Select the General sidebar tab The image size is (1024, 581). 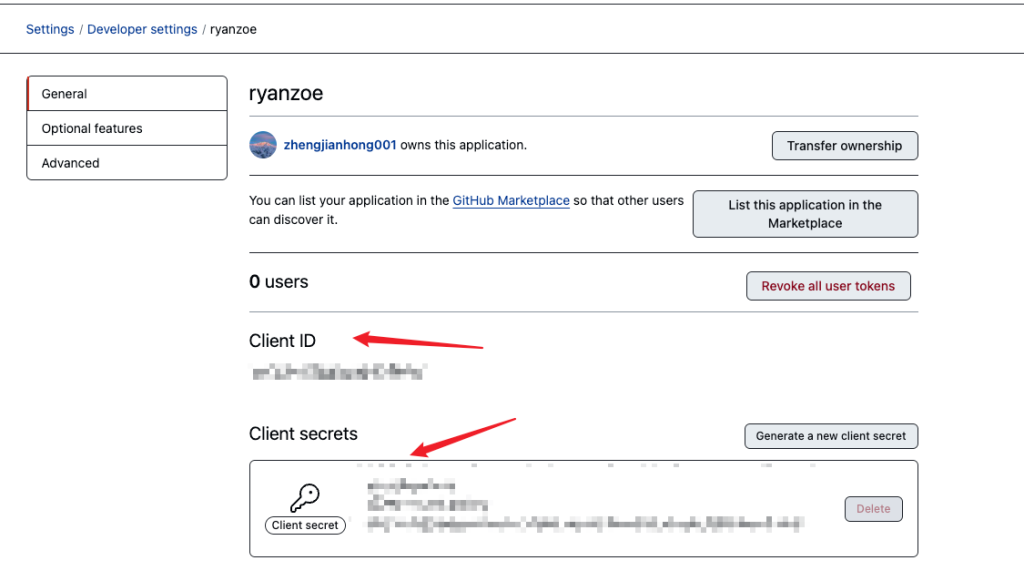(127, 93)
